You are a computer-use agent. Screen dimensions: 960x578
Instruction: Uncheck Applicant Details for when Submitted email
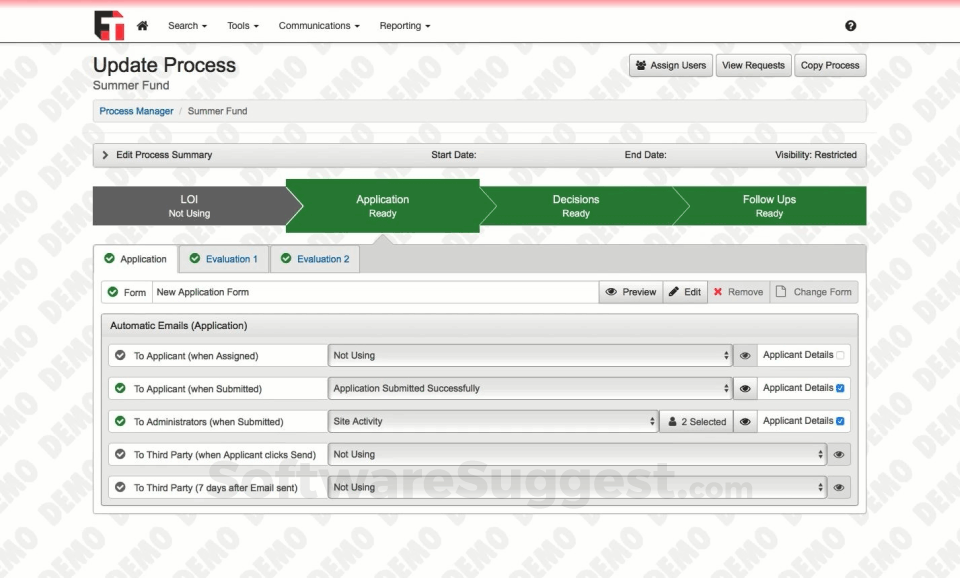pyautogui.click(x=840, y=388)
